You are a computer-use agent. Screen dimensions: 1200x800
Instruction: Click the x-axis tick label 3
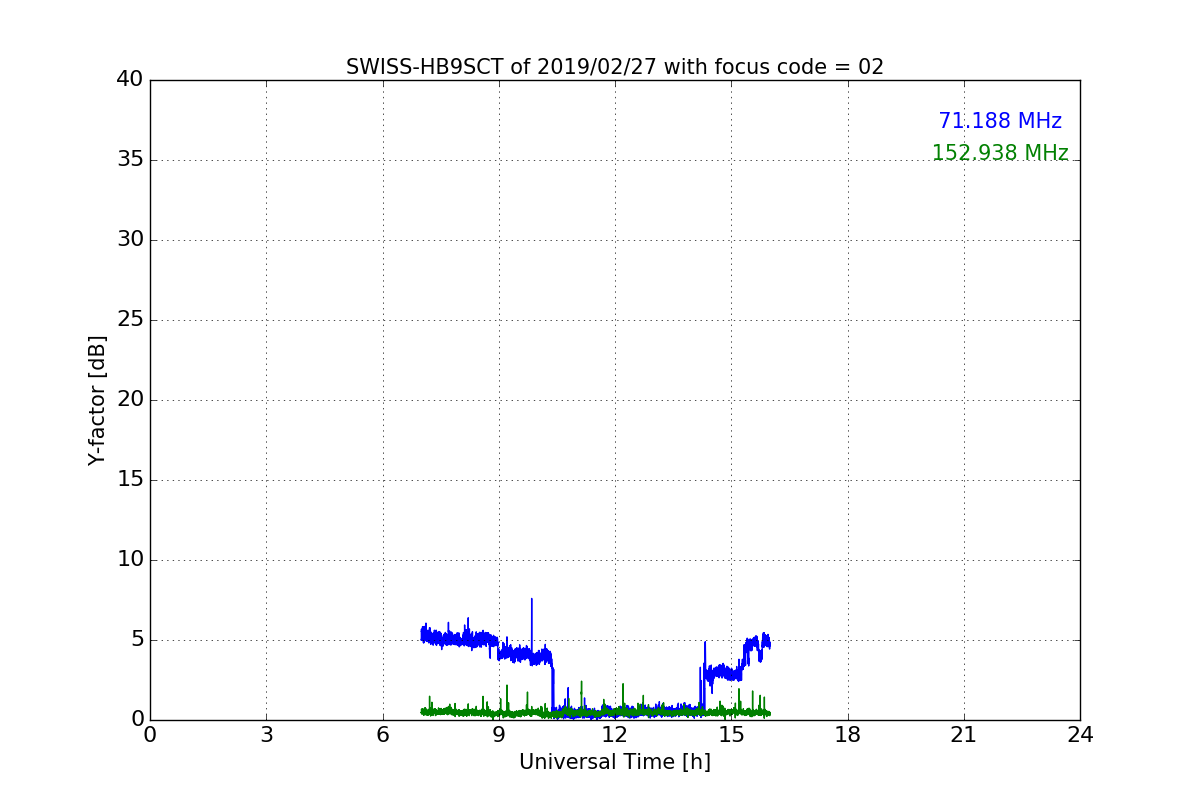[x=266, y=735]
